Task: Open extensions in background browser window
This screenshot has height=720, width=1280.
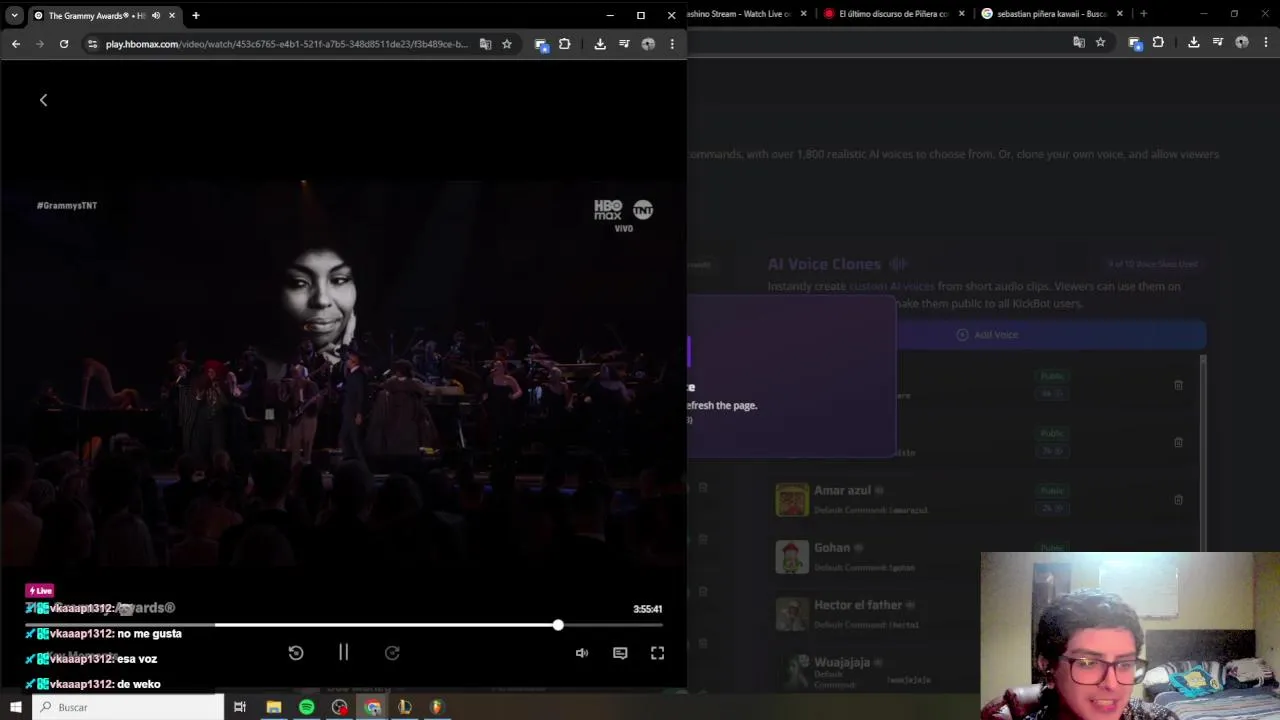Action: click(x=1158, y=42)
